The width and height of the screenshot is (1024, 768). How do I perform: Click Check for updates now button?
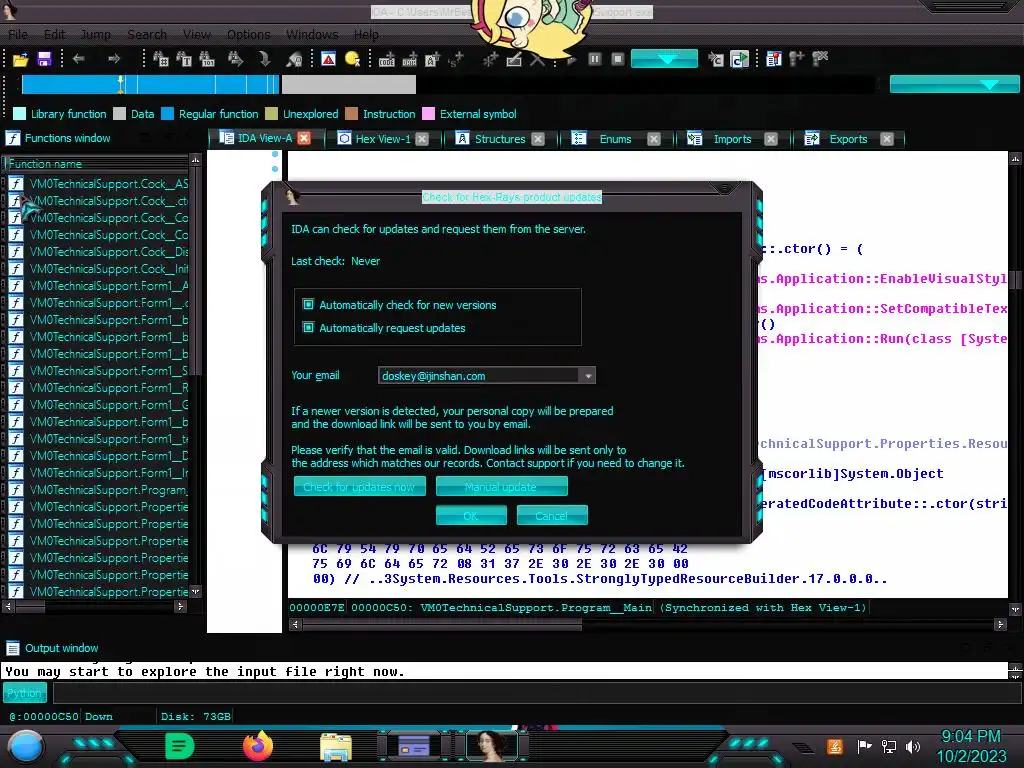pos(360,487)
